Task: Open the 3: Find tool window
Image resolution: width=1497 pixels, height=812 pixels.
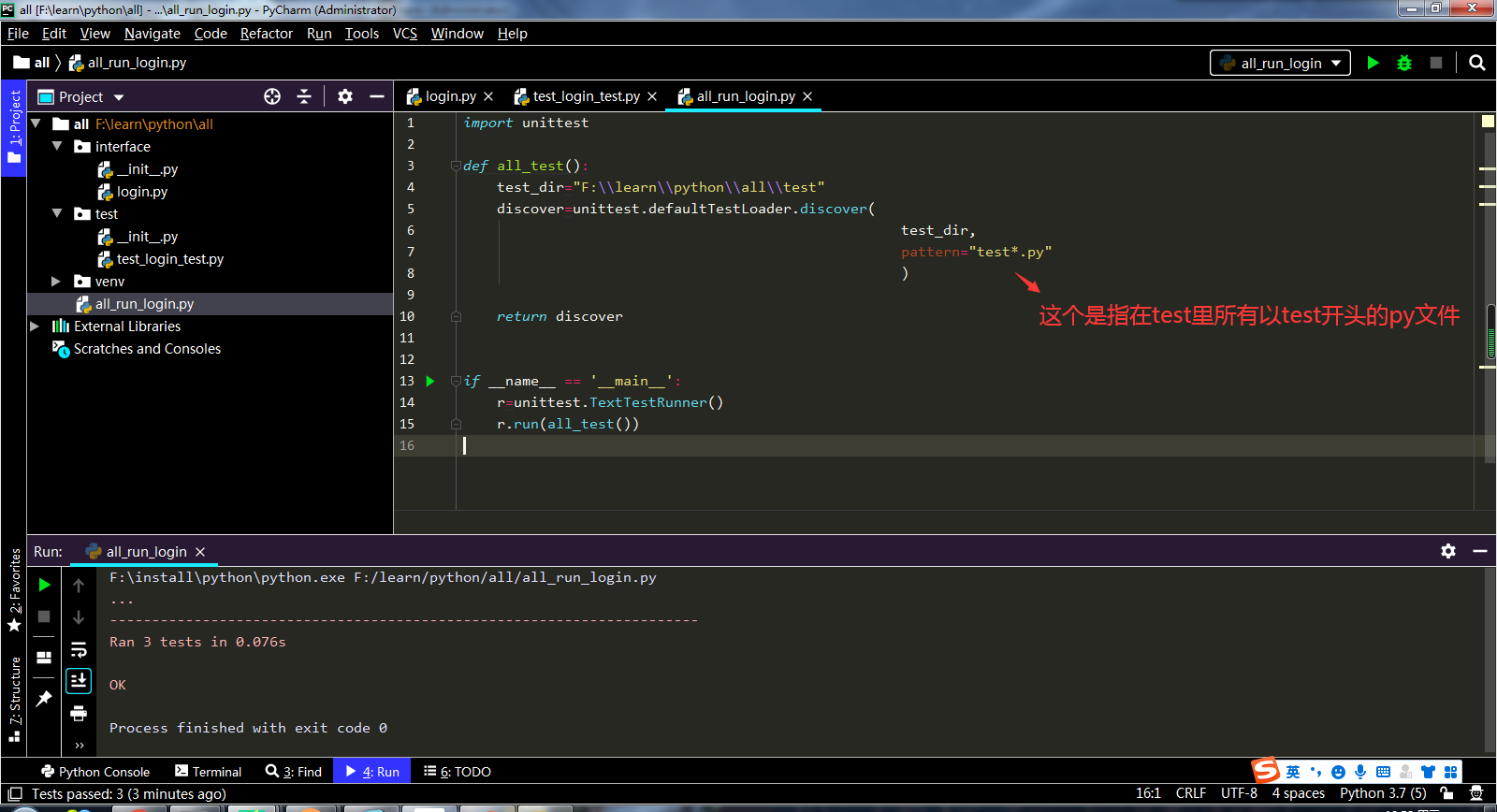Action: [x=294, y=772]
